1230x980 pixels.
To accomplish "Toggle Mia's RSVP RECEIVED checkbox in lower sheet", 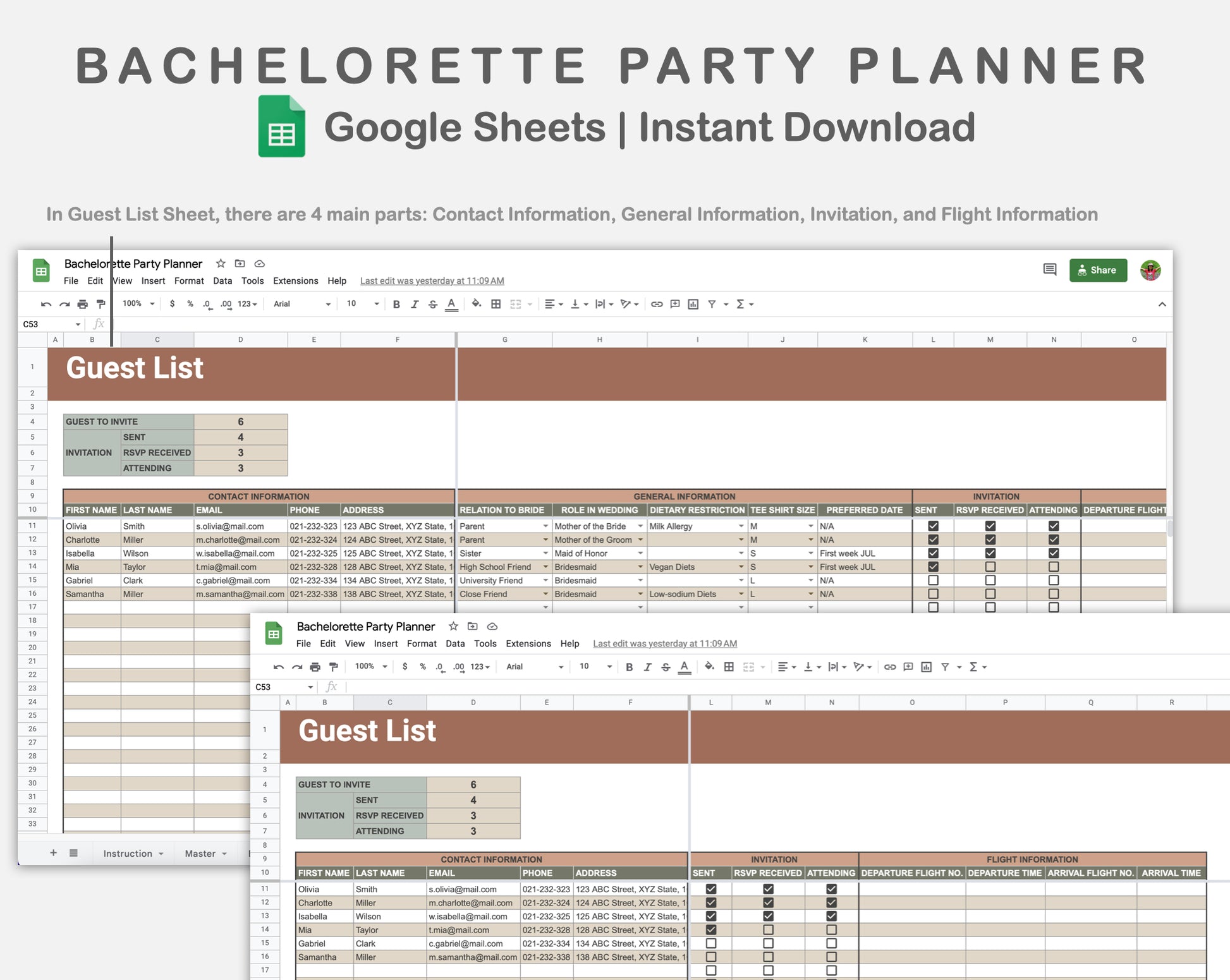I will coord(768,930).
